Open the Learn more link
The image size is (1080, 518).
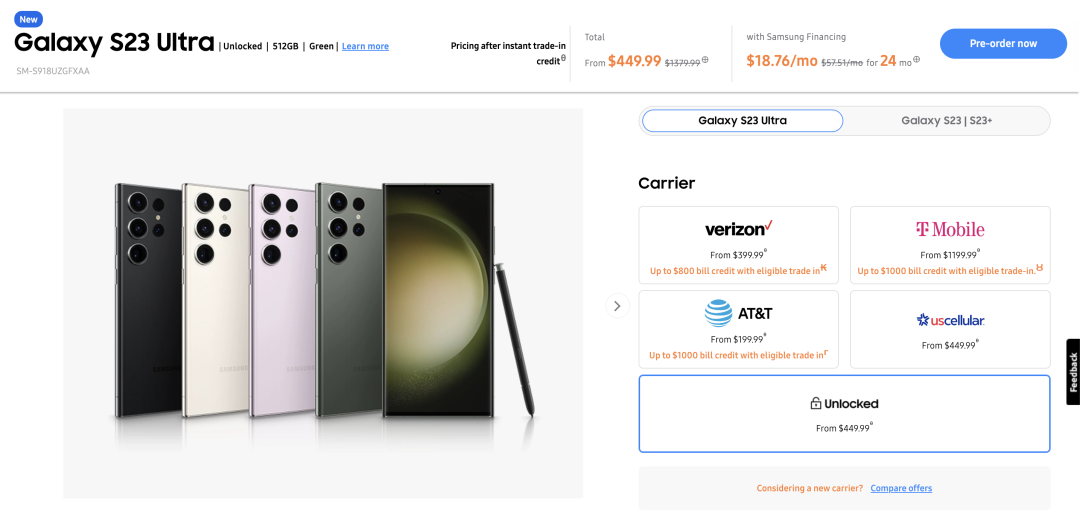[x=365, y=47]
